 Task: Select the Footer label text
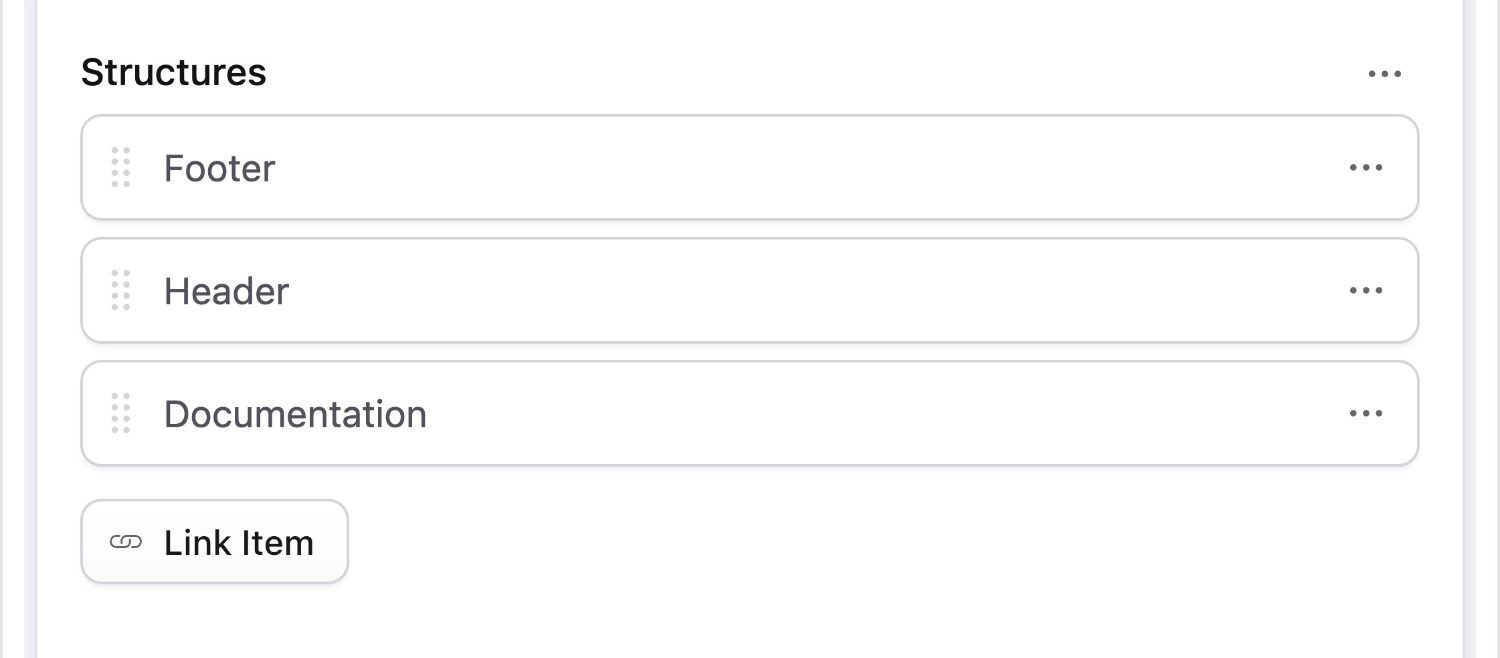219,169
